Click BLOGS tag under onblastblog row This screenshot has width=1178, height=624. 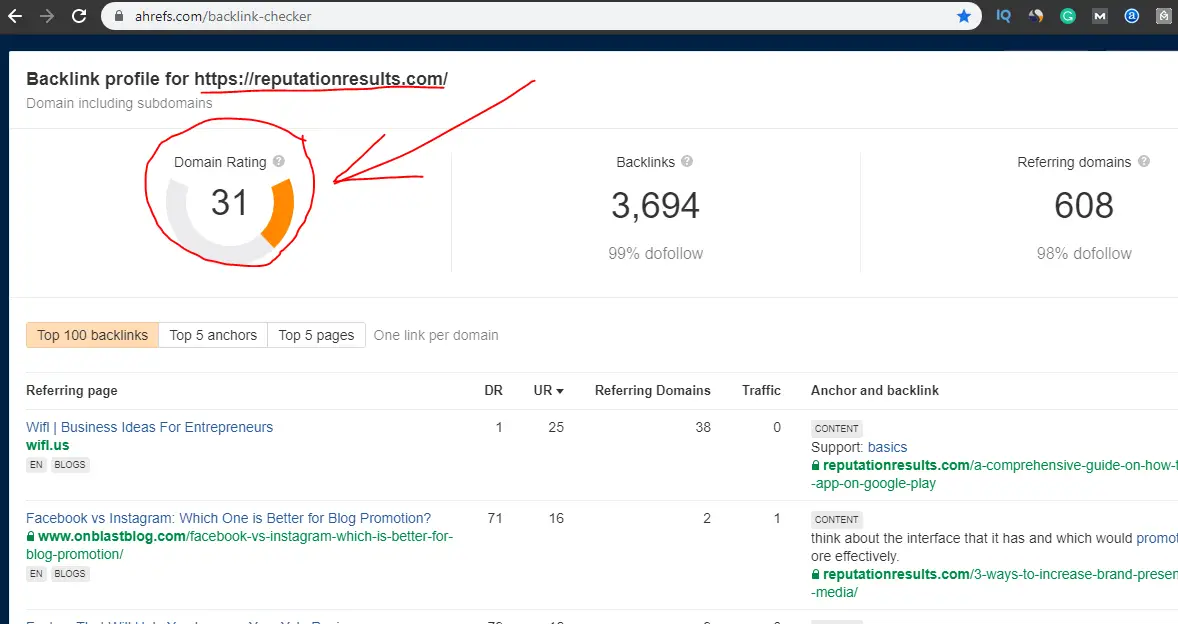pos(70,574)
